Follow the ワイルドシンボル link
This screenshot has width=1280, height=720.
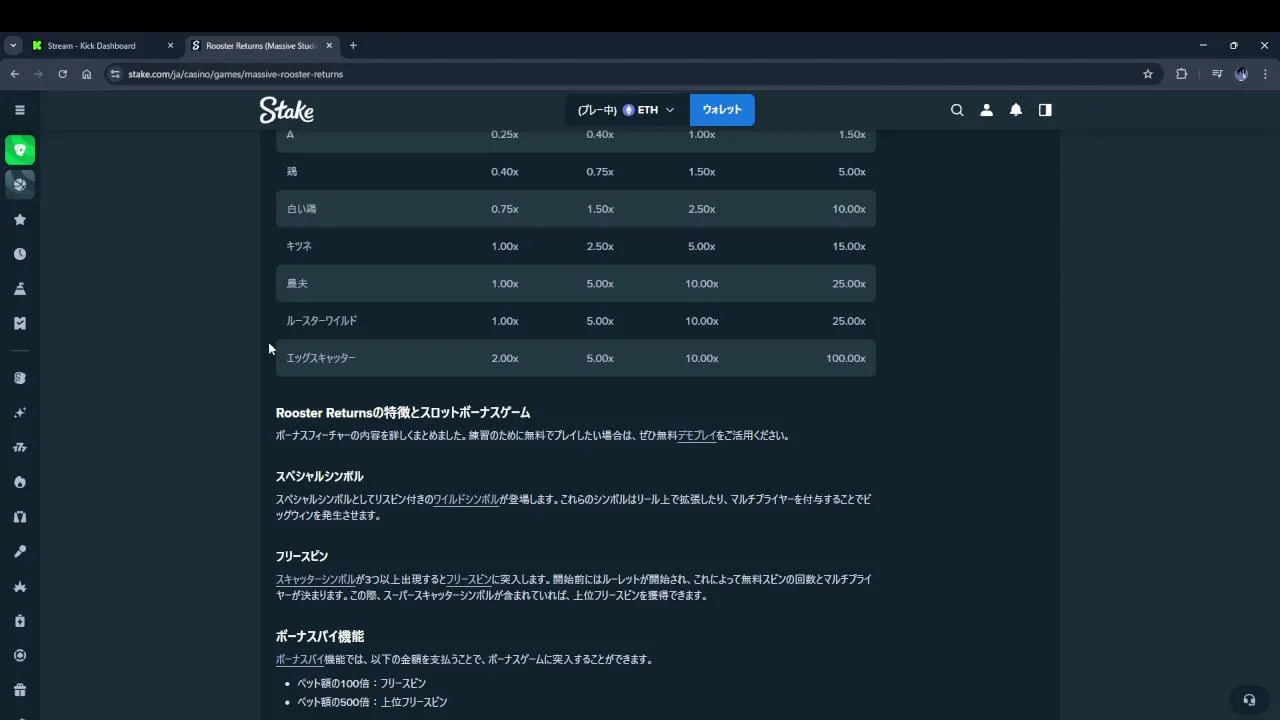(466, 499)
